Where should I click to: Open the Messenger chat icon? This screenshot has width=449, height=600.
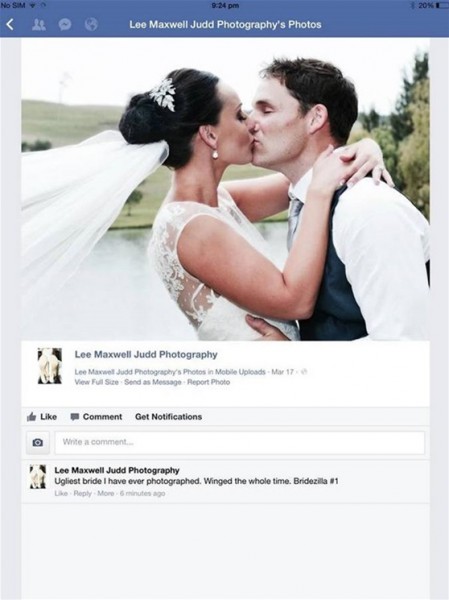coord(65,24)
